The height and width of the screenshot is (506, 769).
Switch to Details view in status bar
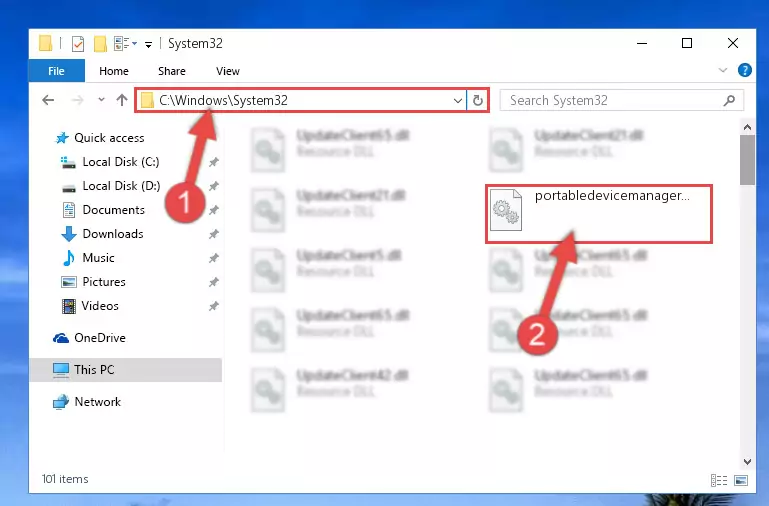(x=719, y=481)
